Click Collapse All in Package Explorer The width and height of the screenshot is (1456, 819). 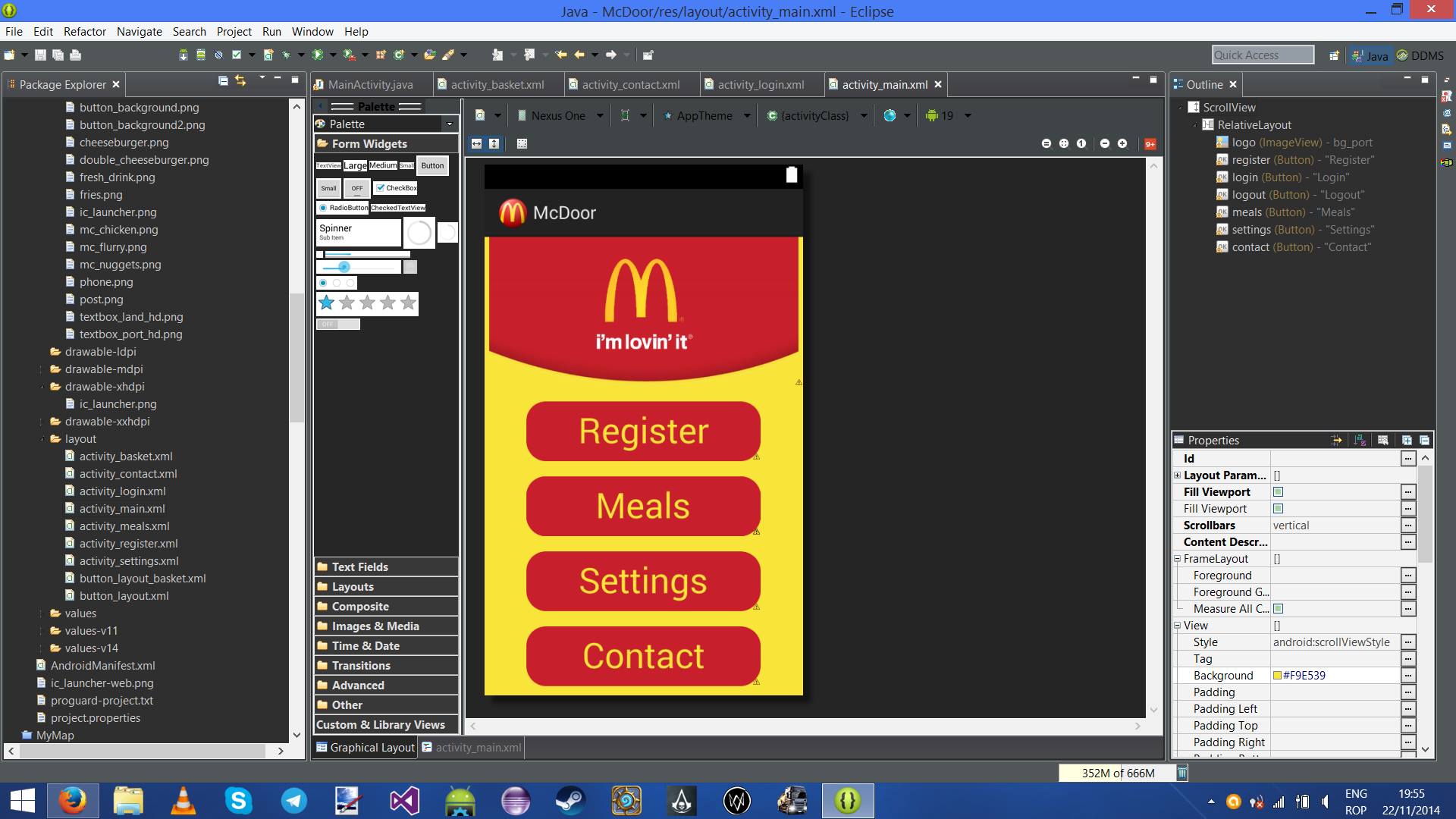click(223, 80)
